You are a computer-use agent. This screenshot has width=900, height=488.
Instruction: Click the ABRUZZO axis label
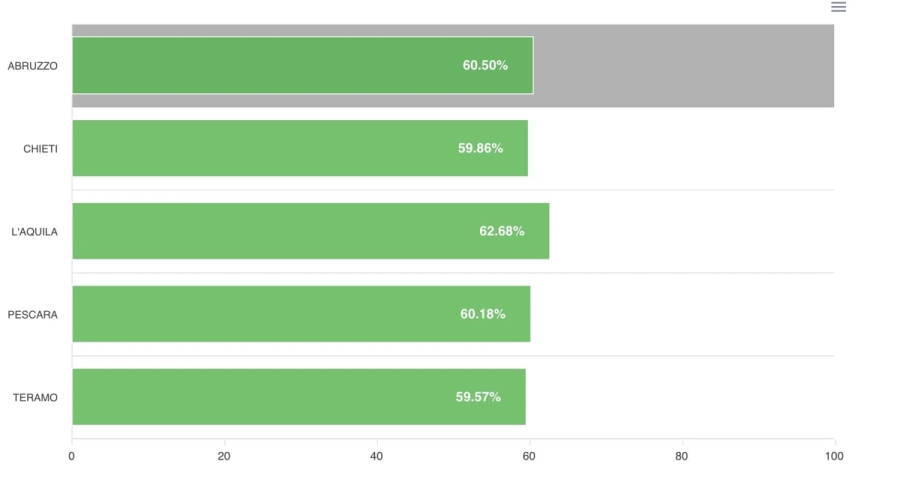click(x=33, y=66)
